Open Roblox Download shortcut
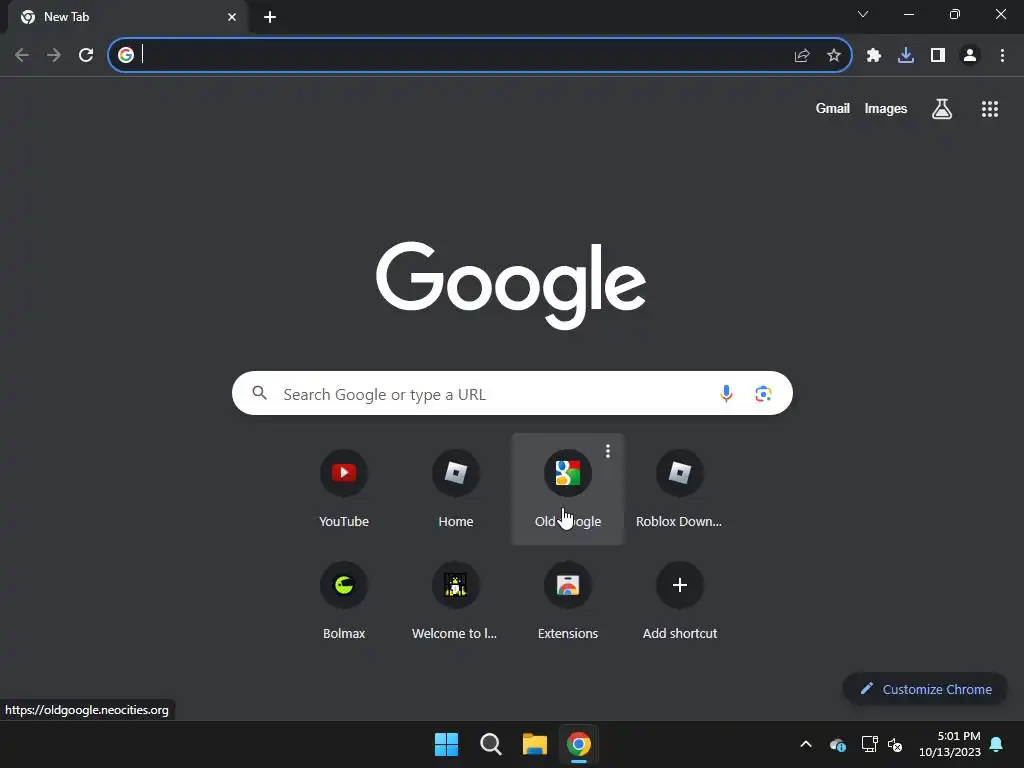This screenshot has width=1024, height=768. [679, 488]
